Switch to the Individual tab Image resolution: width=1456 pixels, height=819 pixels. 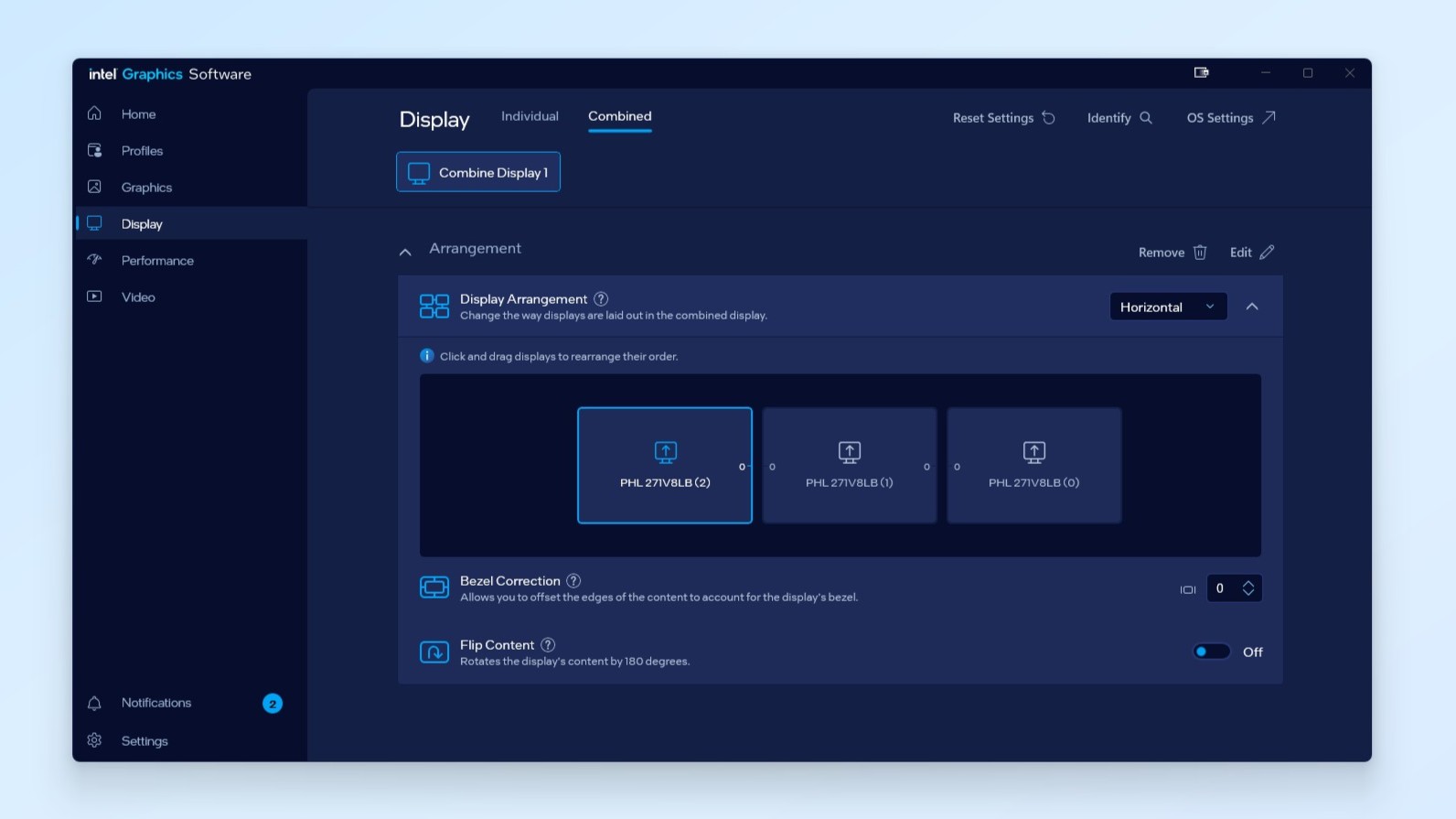[x=530, y=116]
